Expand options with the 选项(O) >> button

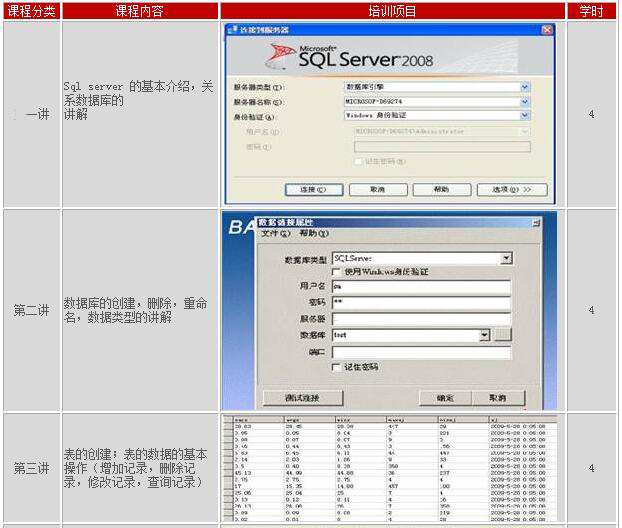click(x=512, y=190)
